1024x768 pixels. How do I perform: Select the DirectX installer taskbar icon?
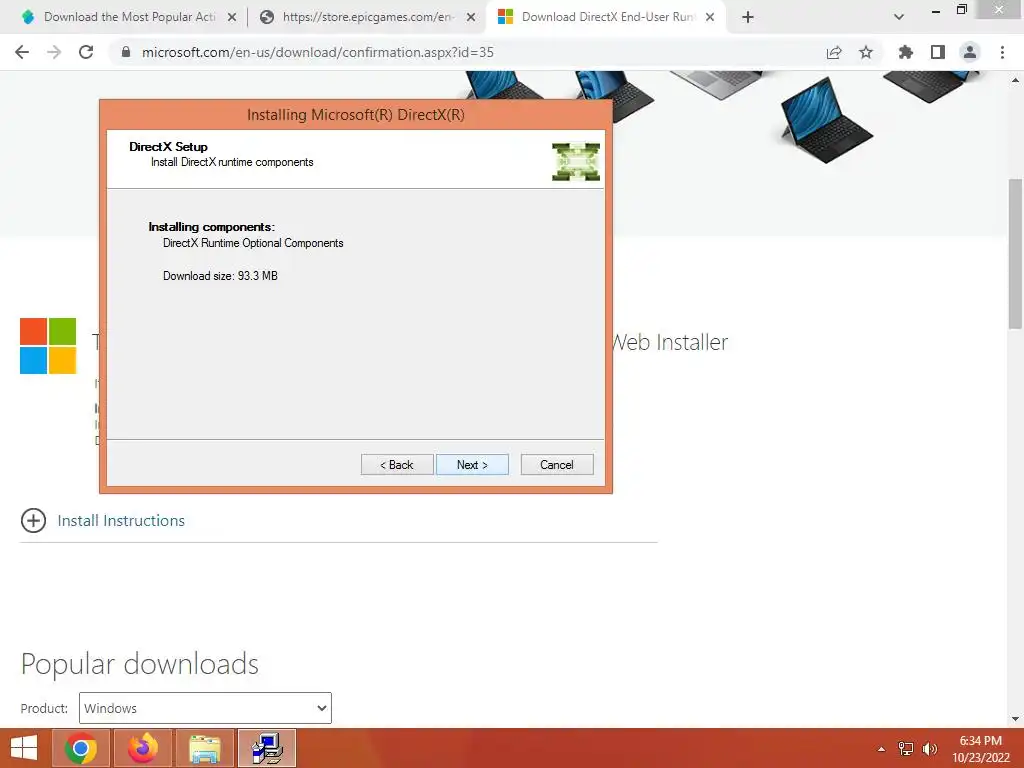267,748
